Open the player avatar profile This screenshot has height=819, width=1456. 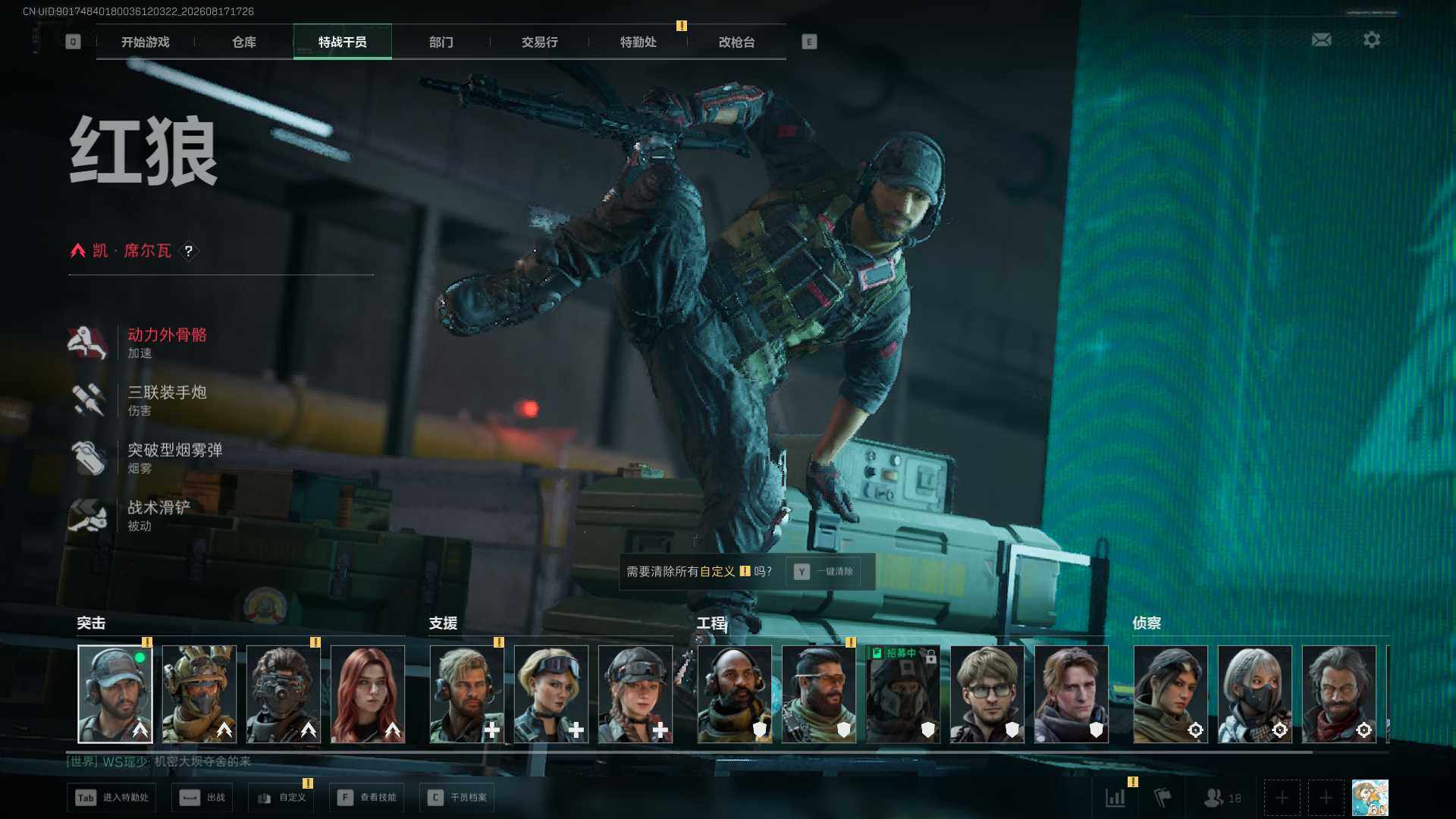(x=1370, y=798)
